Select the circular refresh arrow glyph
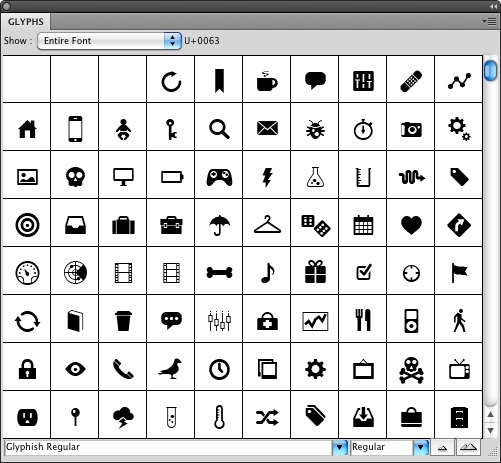The height and width of the screenshot is (463, 501). [x=171, y=81]
